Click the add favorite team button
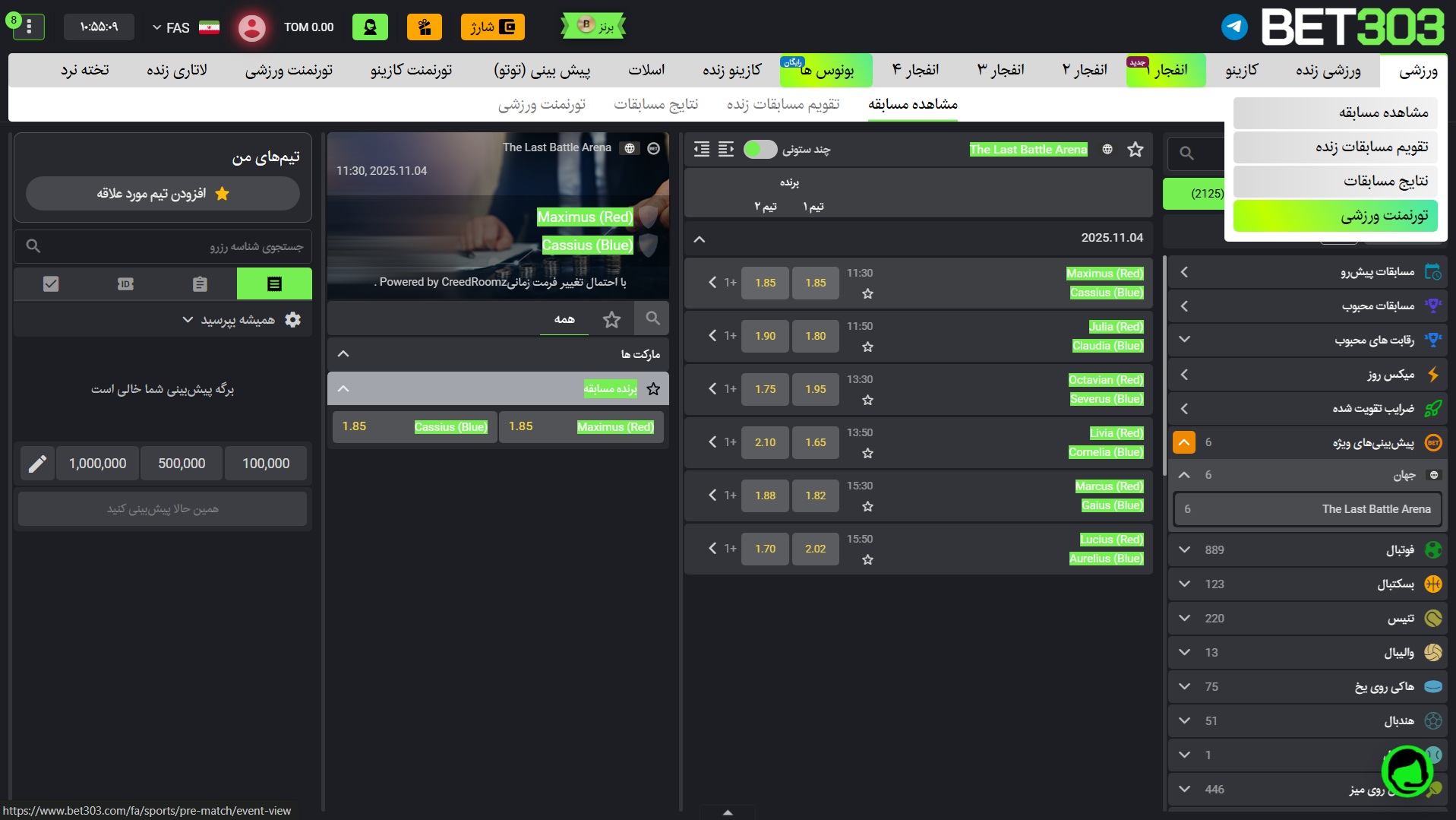This screenshot has width=1456, height=820. coord(163,194)
